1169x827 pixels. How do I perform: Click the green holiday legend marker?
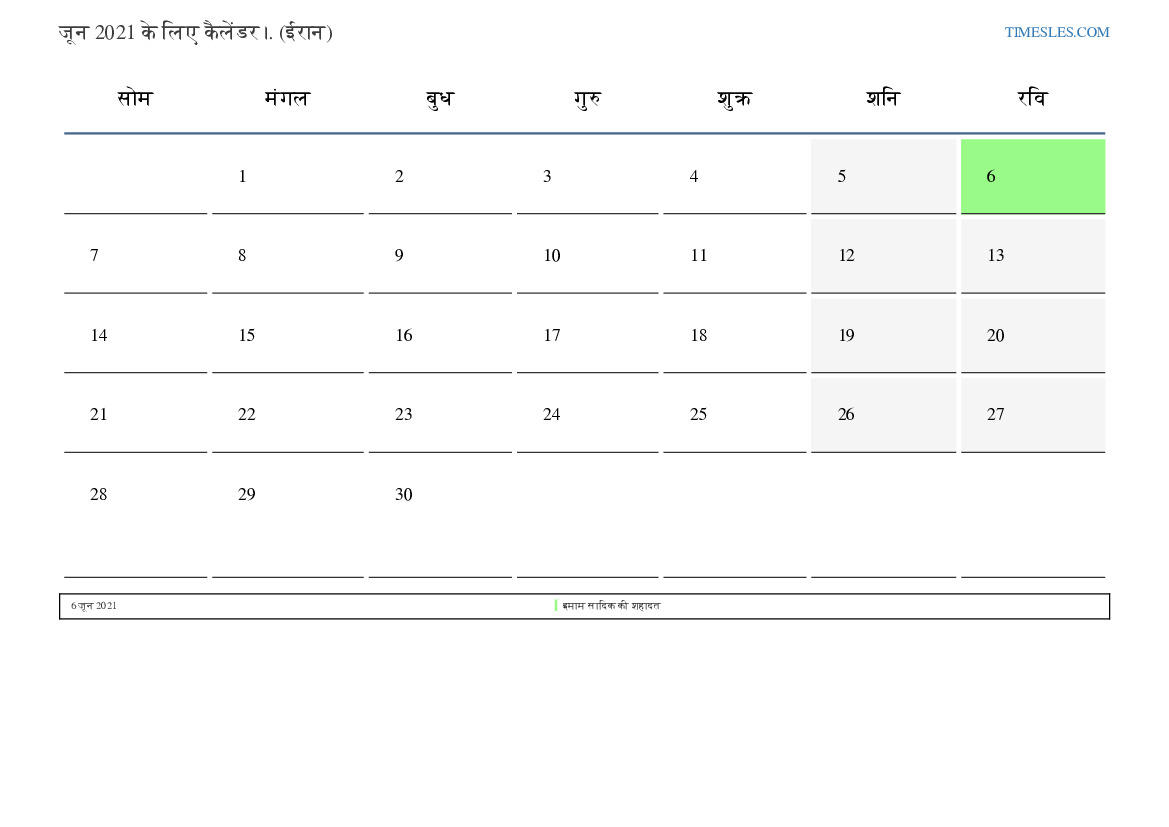[x=556, y=606]
